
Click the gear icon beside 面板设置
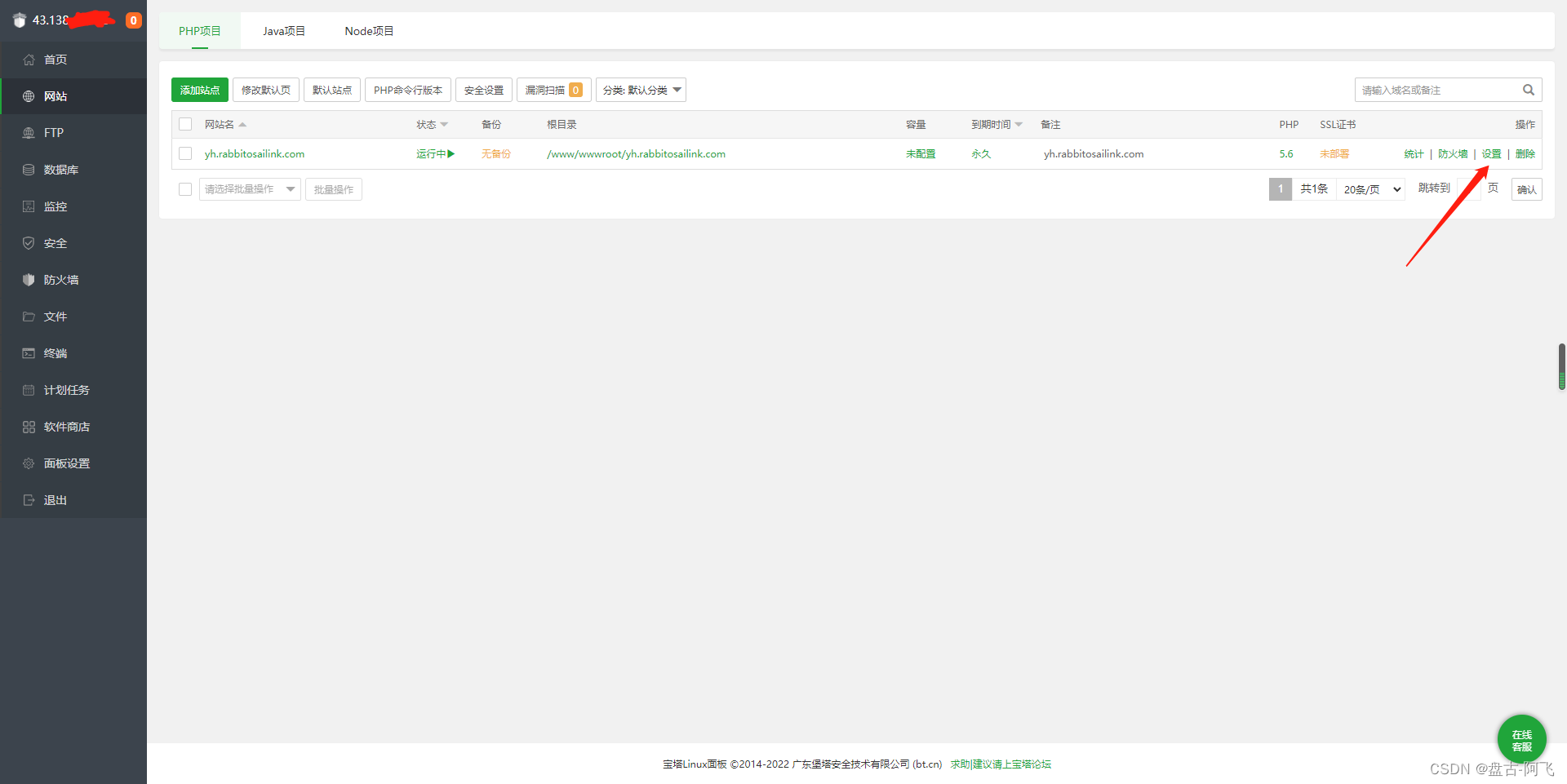coord(29,463)
